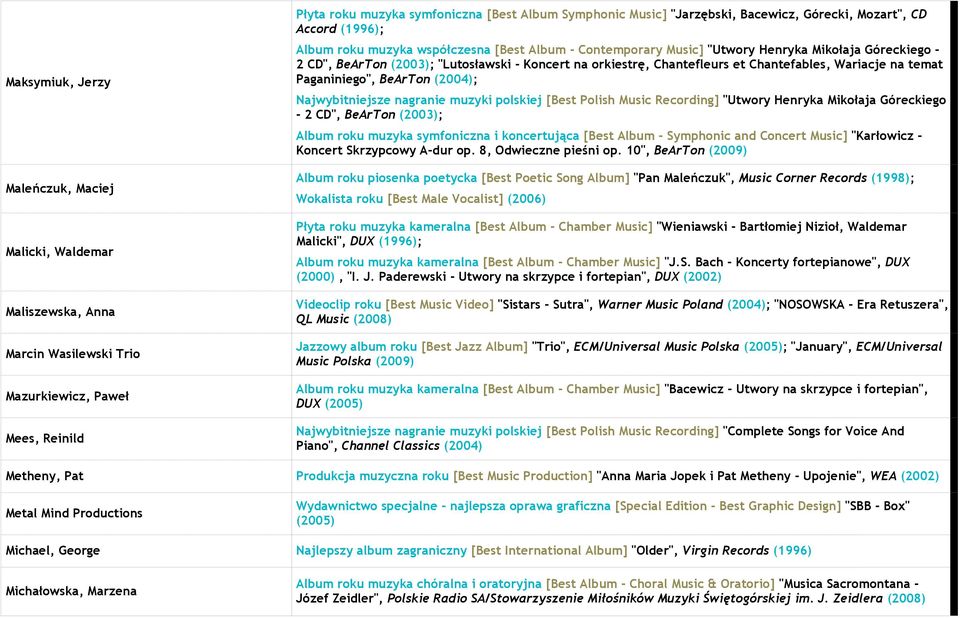The height and width of the screenshot is (618, 960).
Task: Select the name 'Malicki, Waldemar'
Action: click(x=59, y=252)
